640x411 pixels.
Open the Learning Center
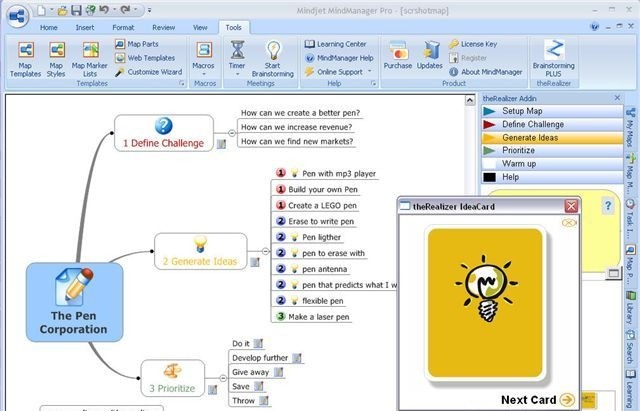(x=336, y=44)
